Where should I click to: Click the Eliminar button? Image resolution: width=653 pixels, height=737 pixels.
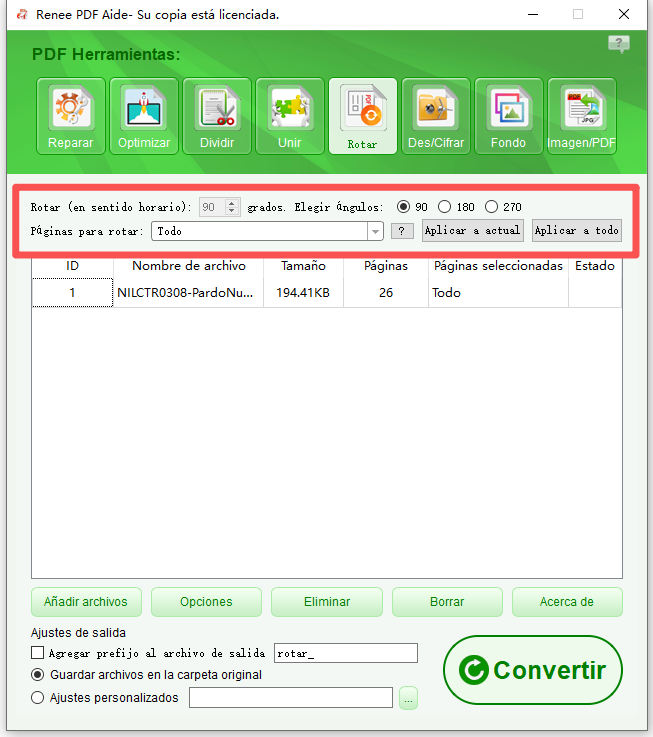tap(327, 602)
